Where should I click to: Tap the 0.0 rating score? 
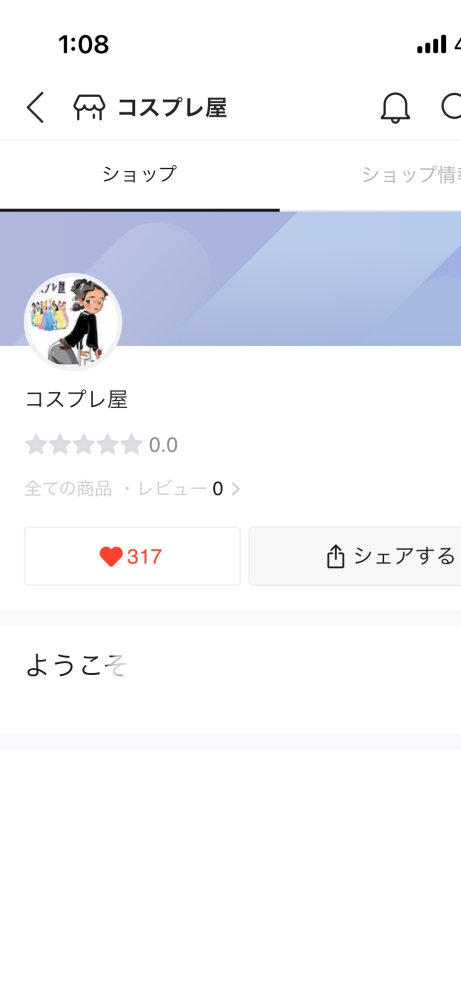pyautogui.click(x=163, y=445)
